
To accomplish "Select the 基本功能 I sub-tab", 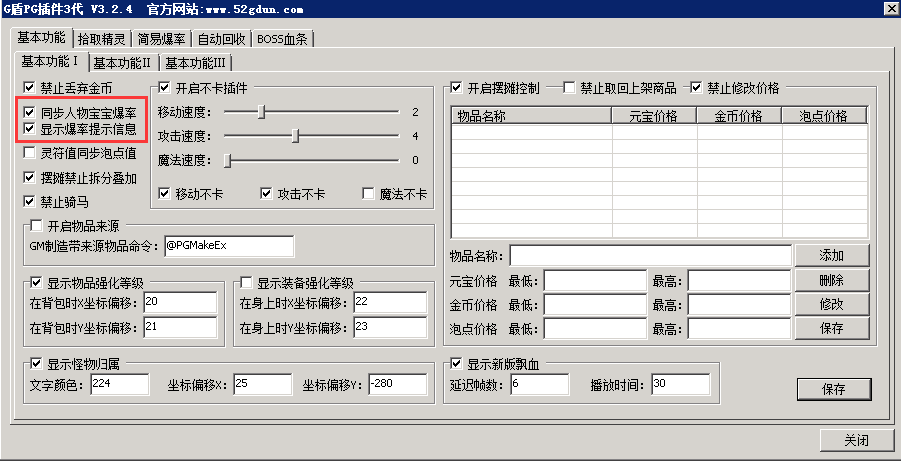I will click(50, 61).
